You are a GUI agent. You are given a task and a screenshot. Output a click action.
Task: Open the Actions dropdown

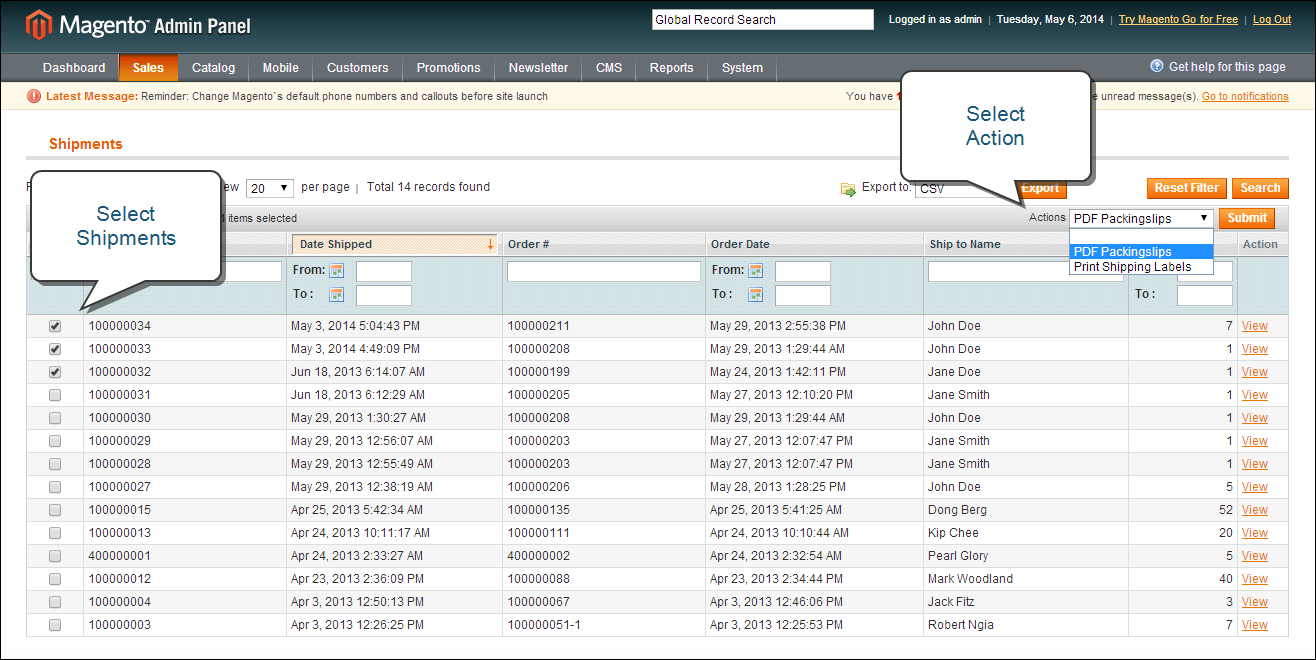[x=1142, y=218]
